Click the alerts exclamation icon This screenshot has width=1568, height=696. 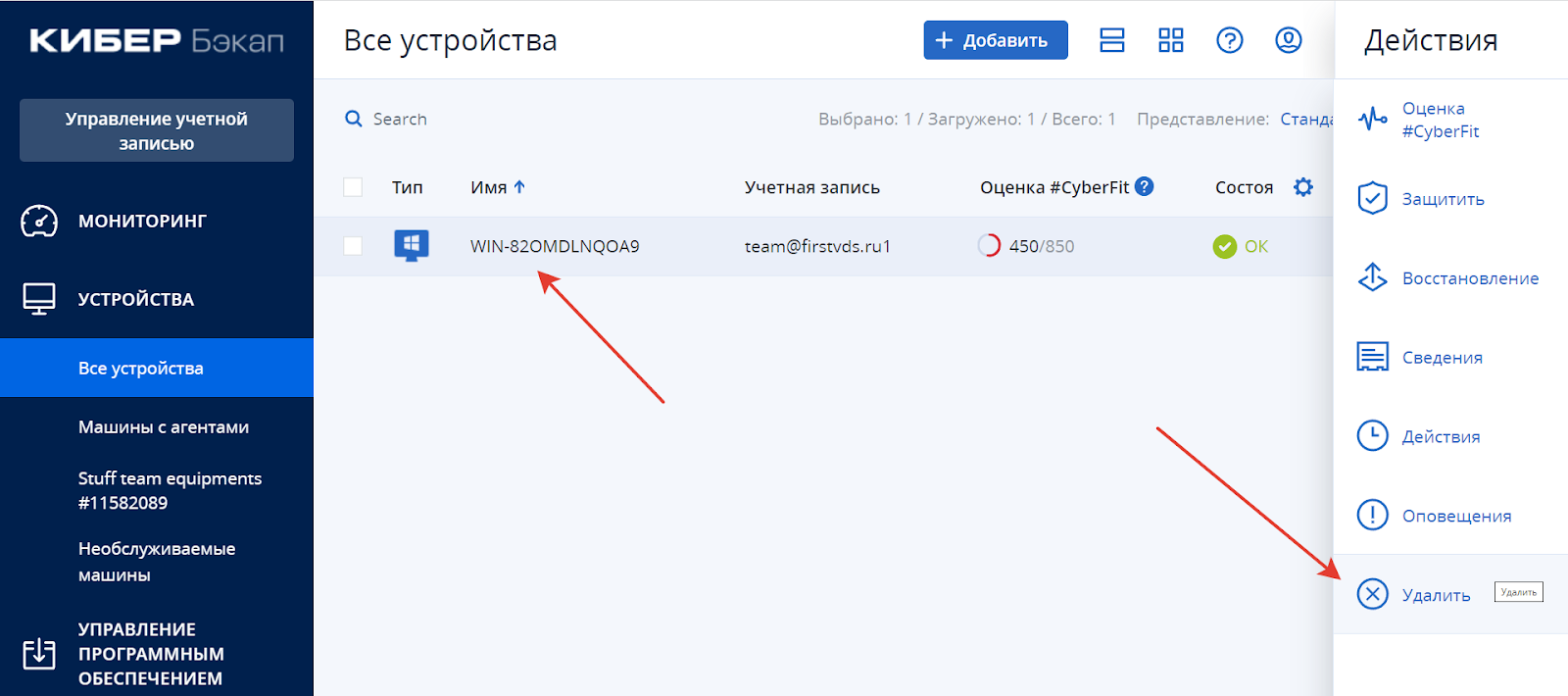1372,515
